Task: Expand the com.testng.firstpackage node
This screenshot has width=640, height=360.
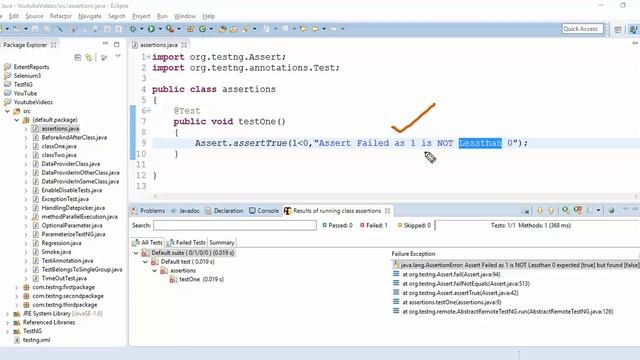Action: [x=17, y=287]
